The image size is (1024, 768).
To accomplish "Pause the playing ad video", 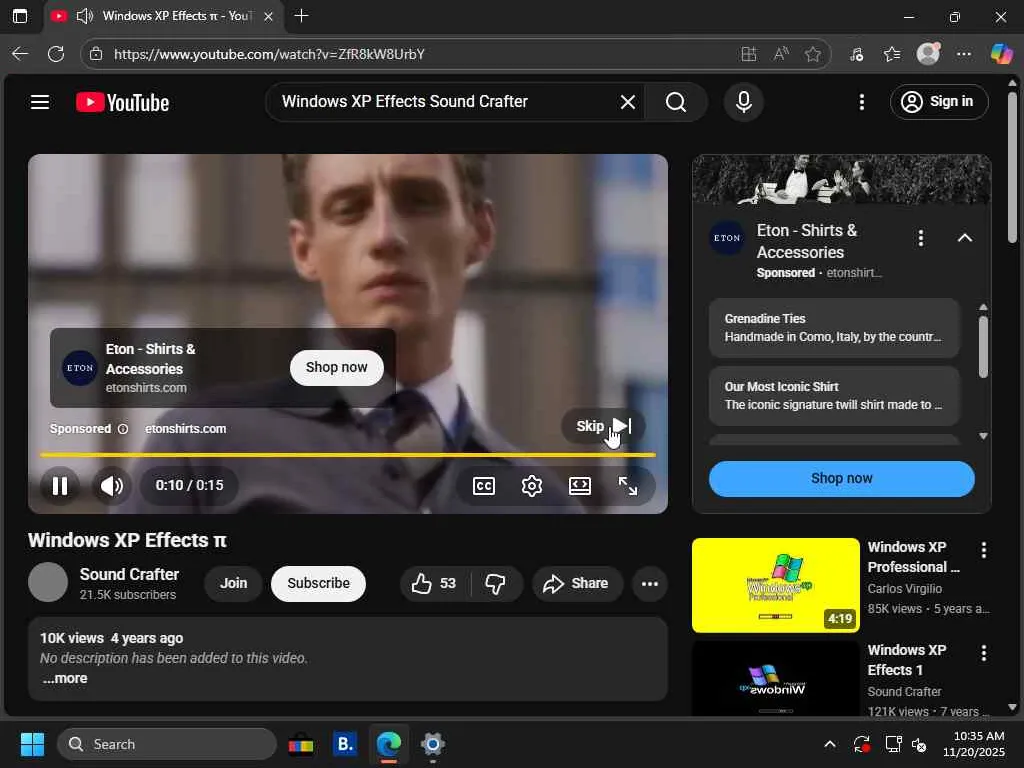I will point(60,485).
